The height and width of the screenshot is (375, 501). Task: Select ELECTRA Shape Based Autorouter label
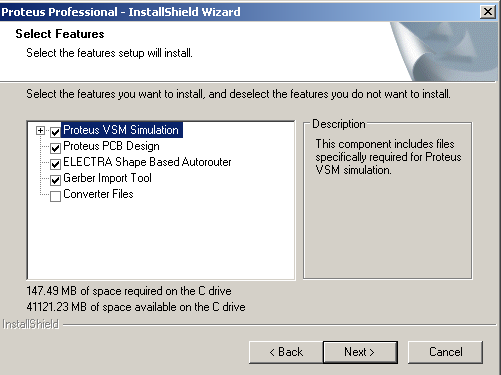pyautogui.click(x=147, y=162)
